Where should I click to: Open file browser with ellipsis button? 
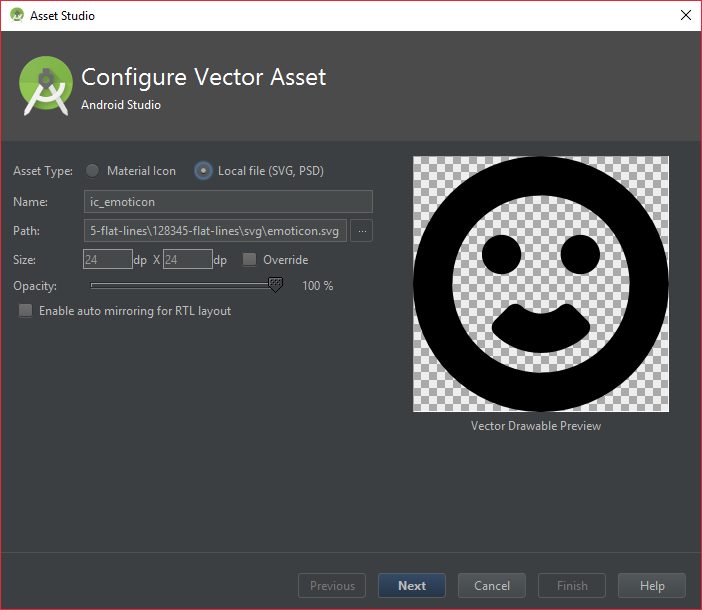(362, 231)
